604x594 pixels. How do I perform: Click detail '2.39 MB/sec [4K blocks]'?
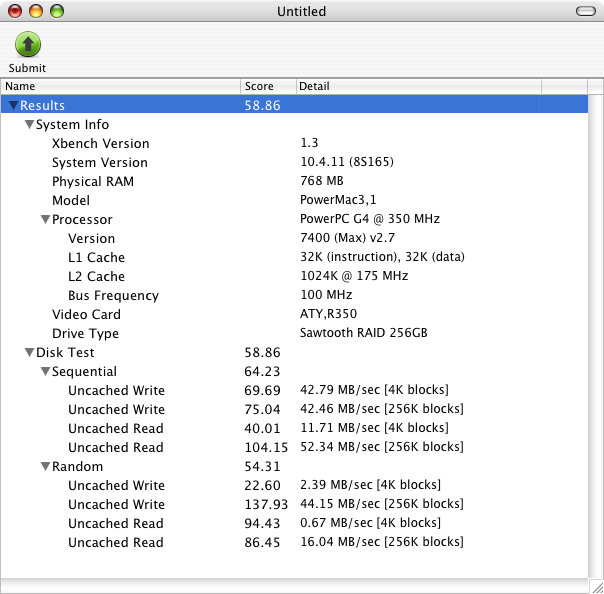(370, 485)
